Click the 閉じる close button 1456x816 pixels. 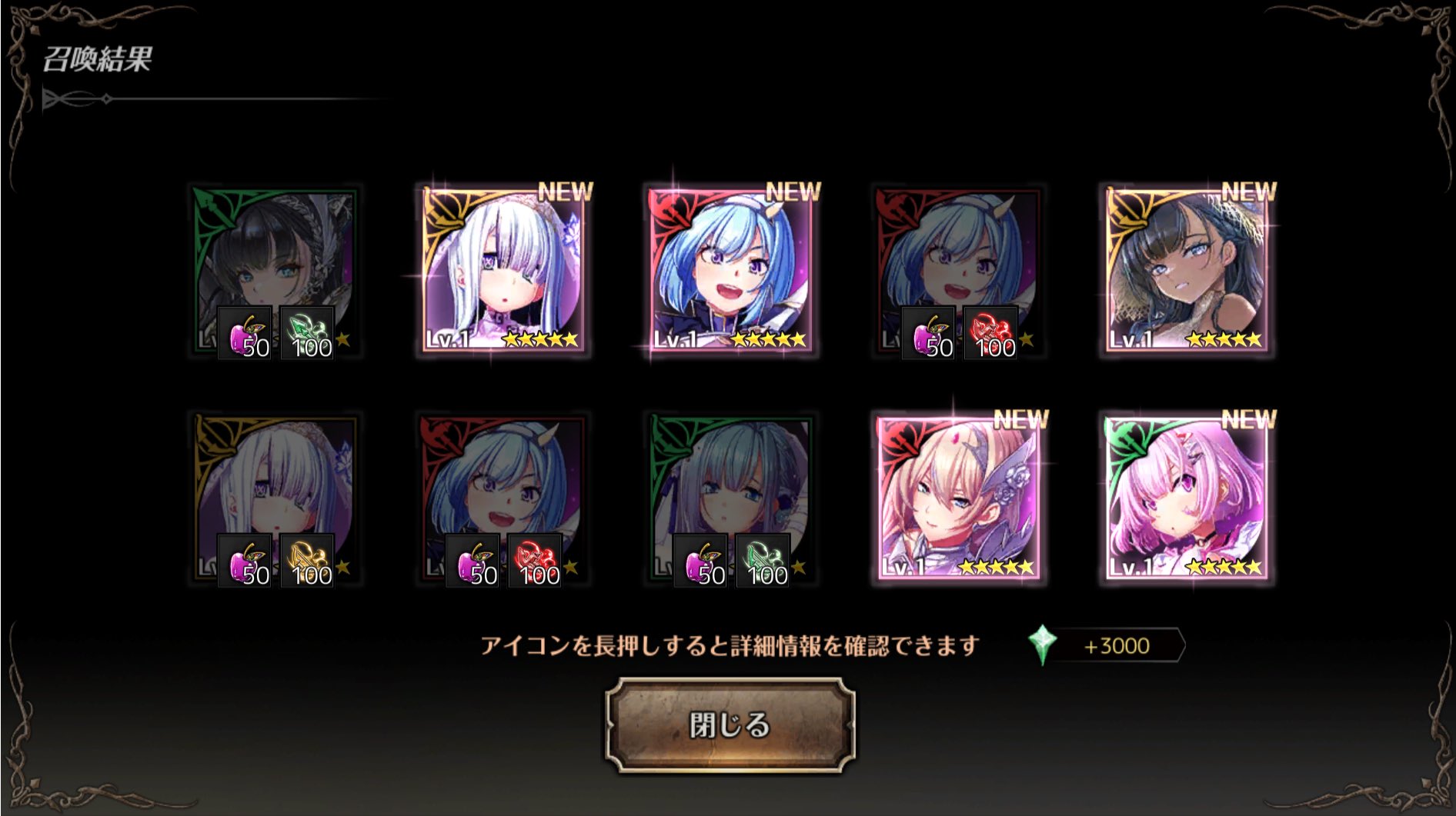click(730, 724)
